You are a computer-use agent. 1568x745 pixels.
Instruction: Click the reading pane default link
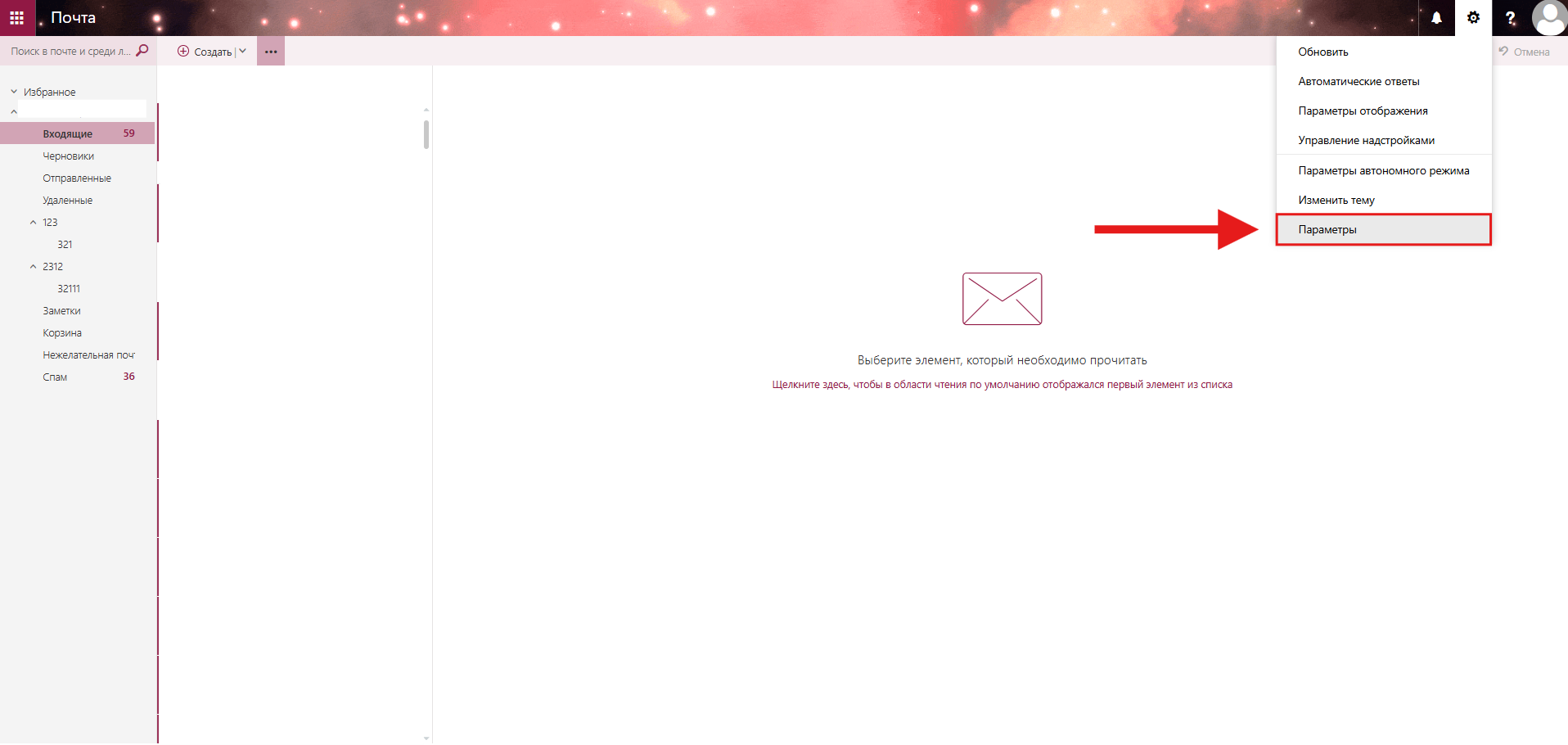point(1002,385)
